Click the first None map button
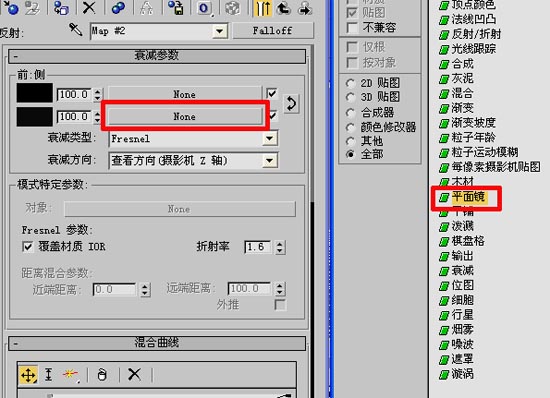The image size is (550, 398). 185,94
